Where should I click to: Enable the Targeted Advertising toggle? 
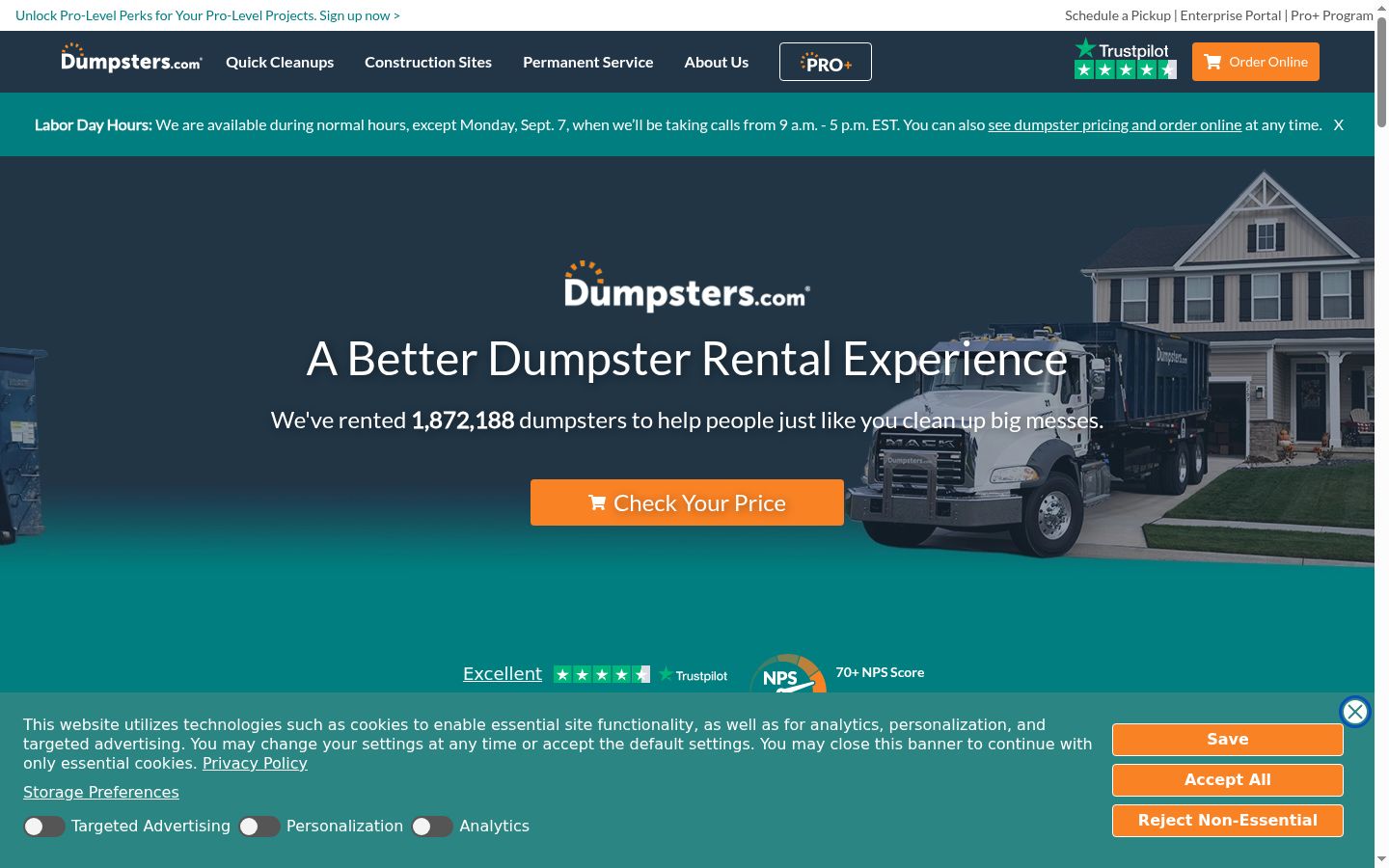point(44,827)
